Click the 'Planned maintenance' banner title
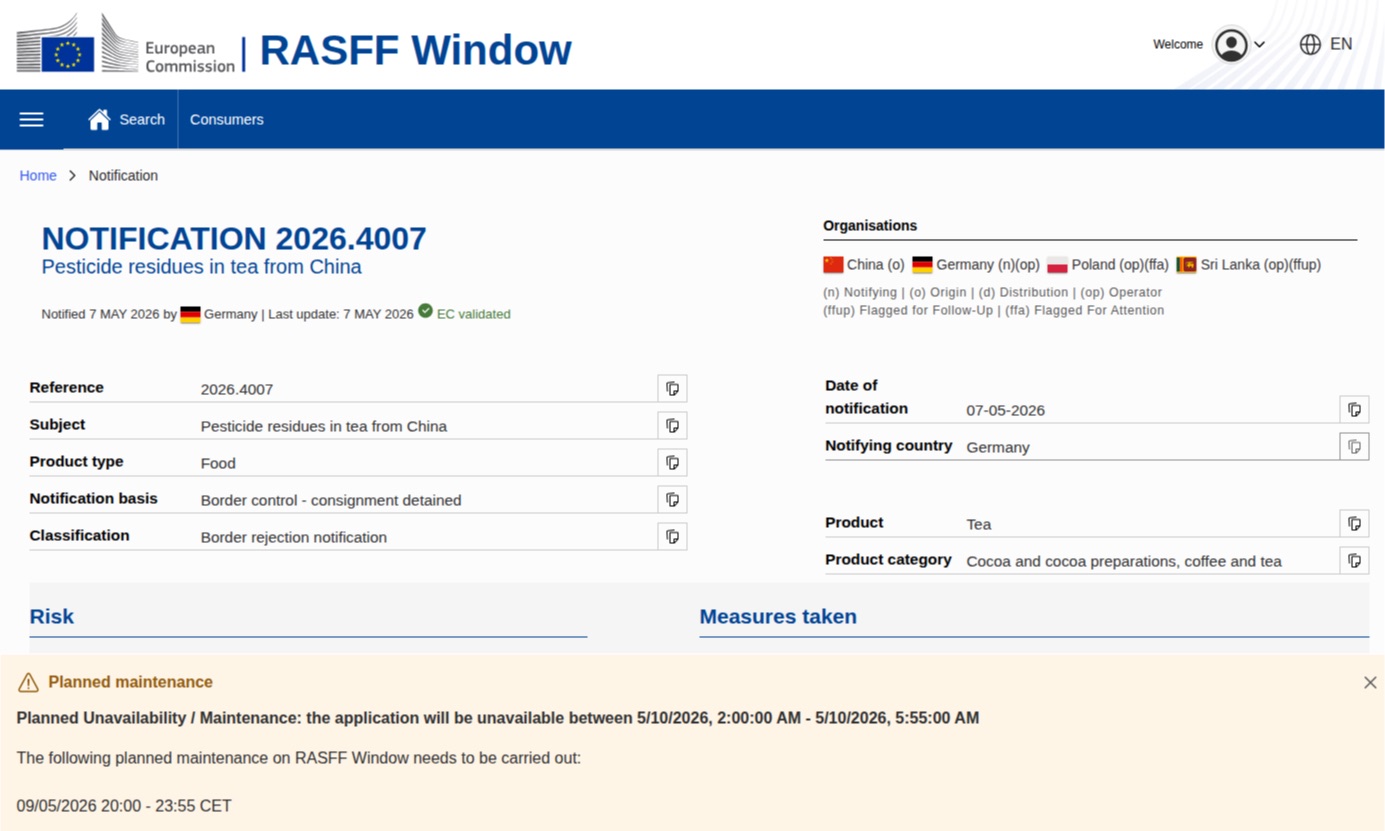1385x831 pixels. [131, 682]
